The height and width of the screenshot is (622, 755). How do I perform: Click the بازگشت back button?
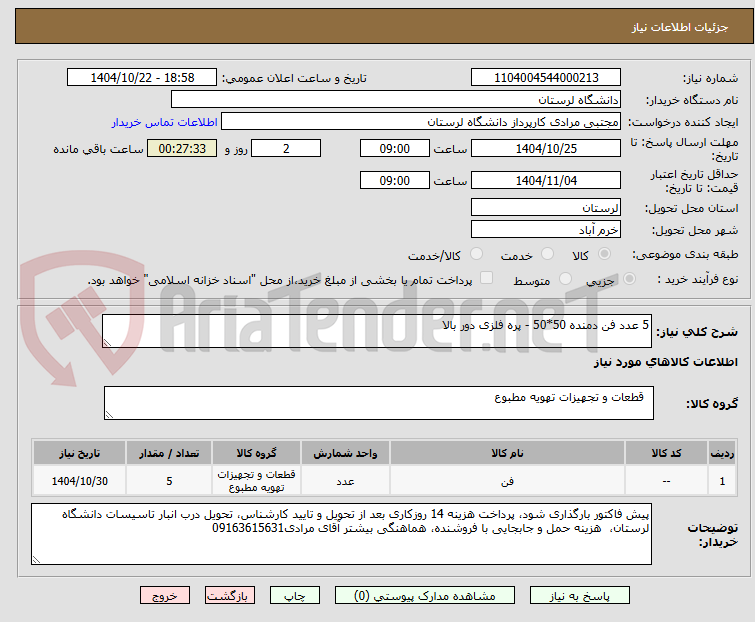click(x=230, y=596)
